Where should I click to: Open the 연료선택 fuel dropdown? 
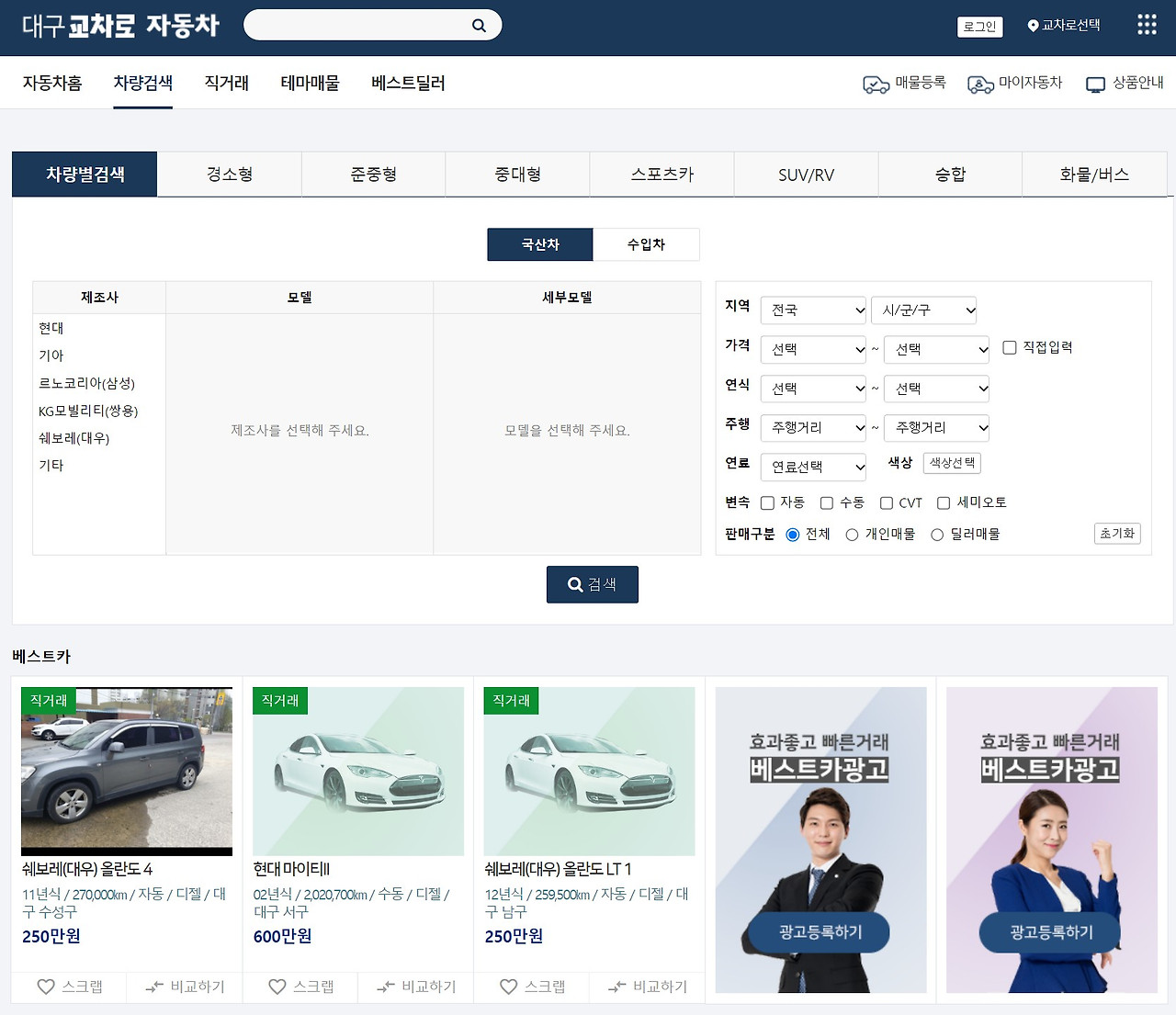813,467
